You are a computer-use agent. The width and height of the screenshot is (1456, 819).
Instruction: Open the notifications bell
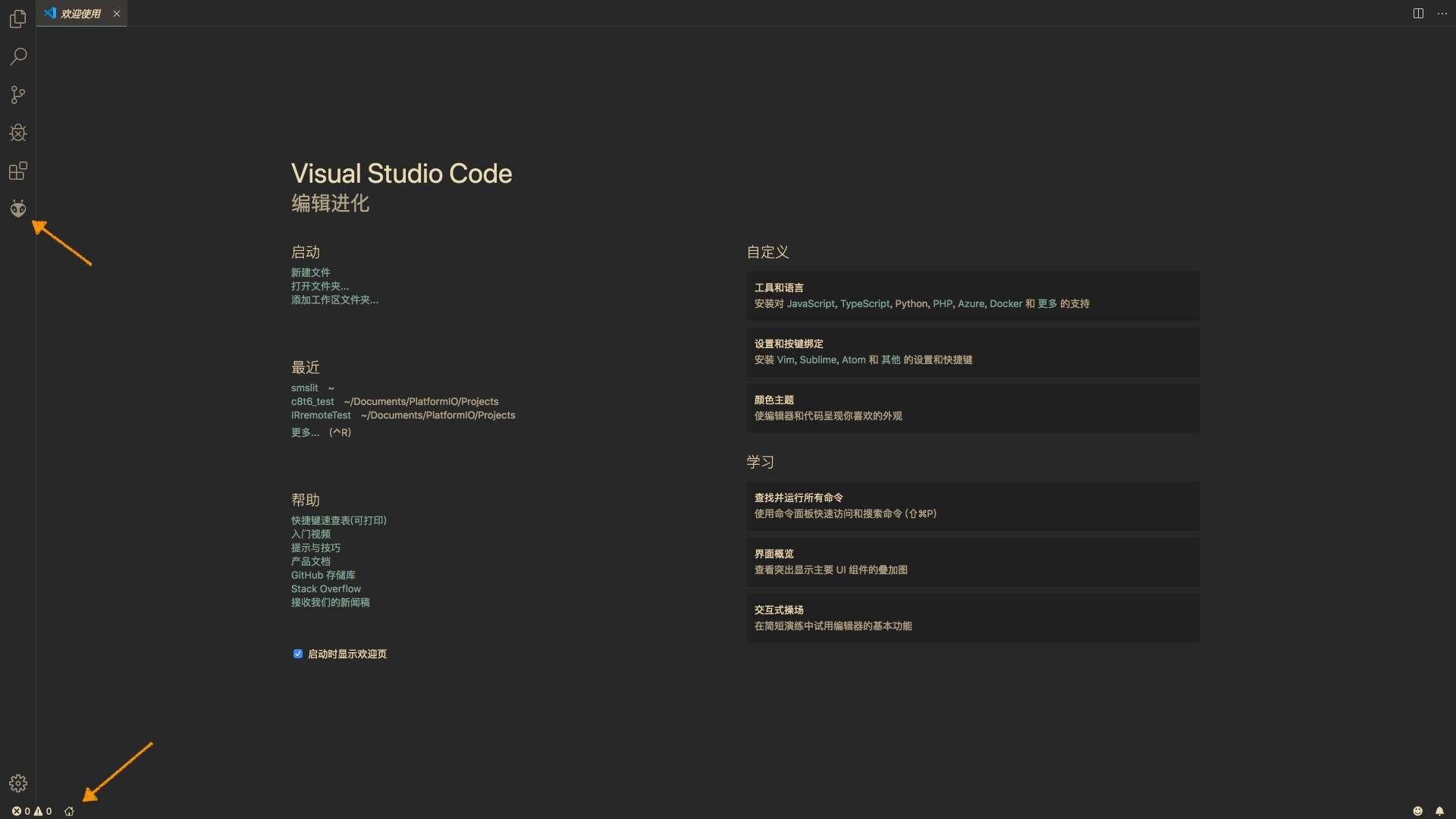pyautogui.click(x=1439, y=811)
